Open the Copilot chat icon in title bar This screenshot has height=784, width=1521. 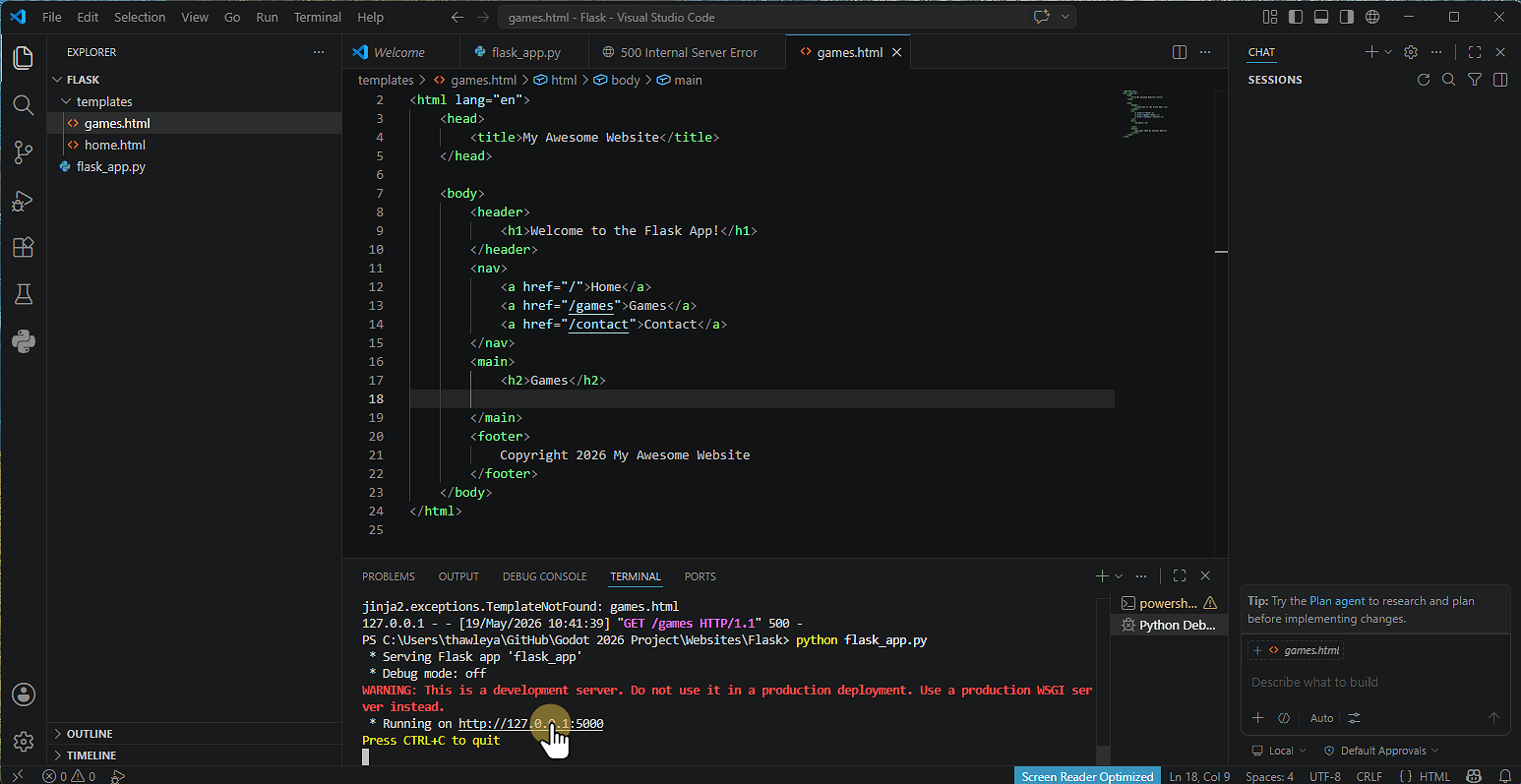[1041, 18]
